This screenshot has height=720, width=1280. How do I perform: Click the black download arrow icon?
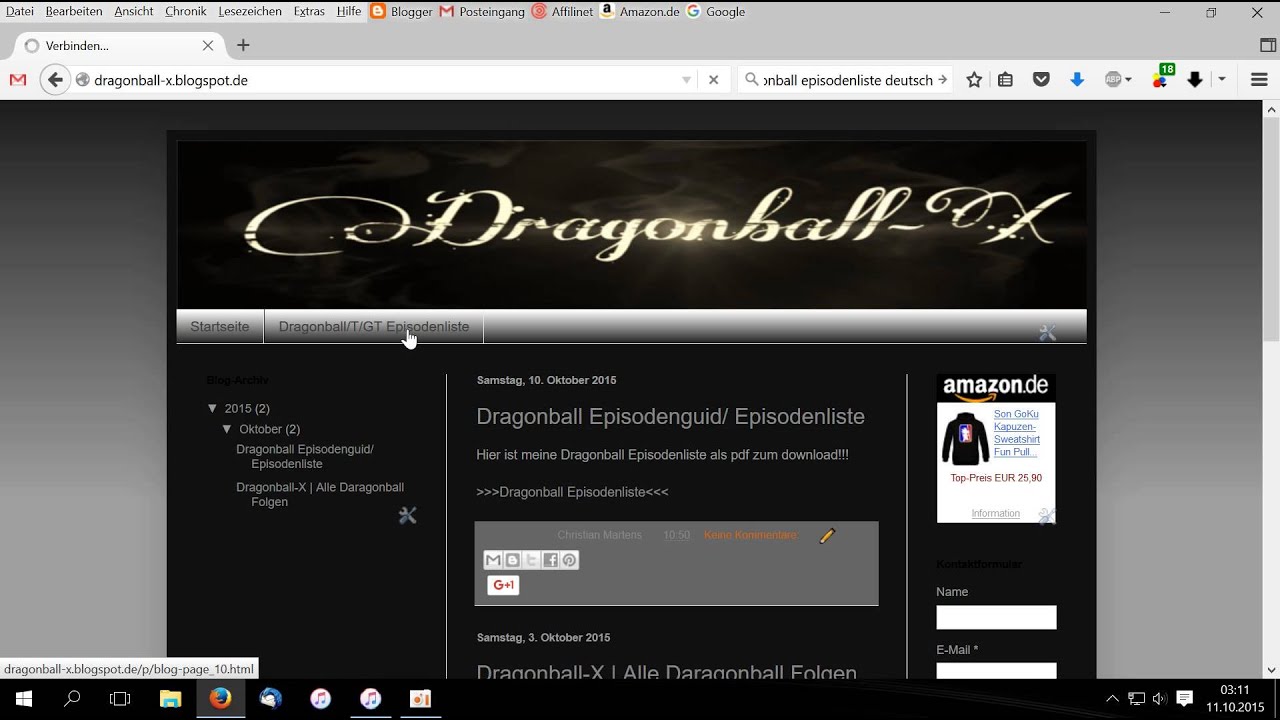coord(1194,80)
